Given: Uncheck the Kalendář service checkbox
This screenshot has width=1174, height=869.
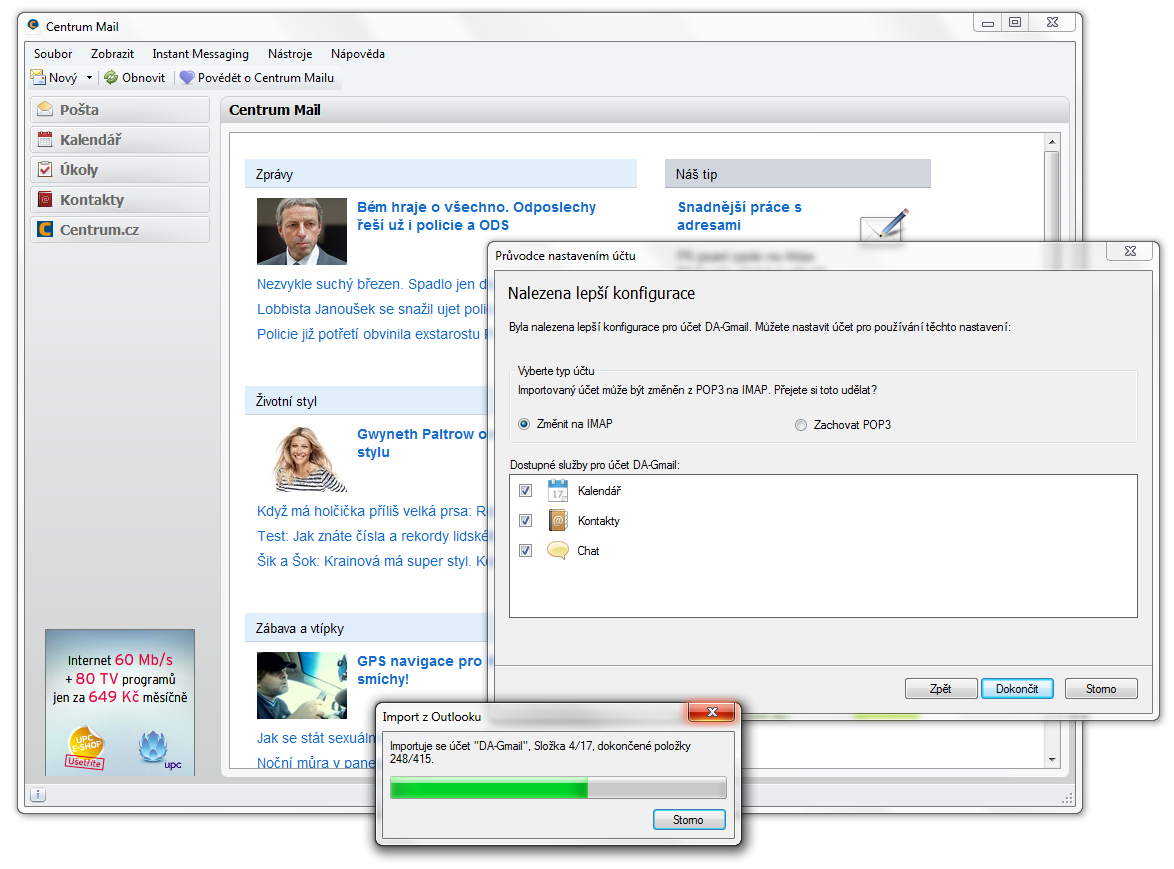Looking at the screenshot, I should pyautogui.click(x=526, y=491).
